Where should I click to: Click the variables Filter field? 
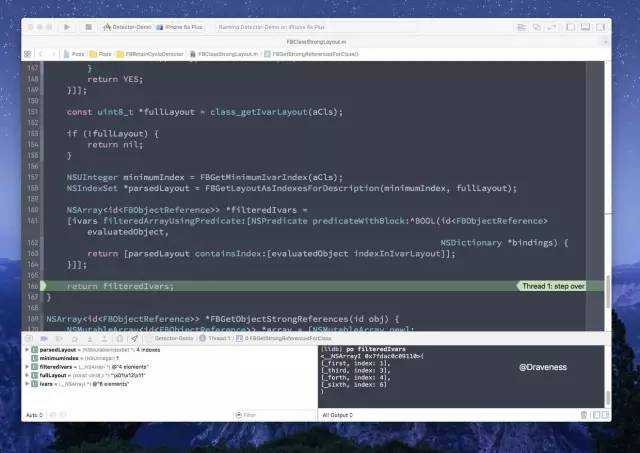tap(273, 415)
